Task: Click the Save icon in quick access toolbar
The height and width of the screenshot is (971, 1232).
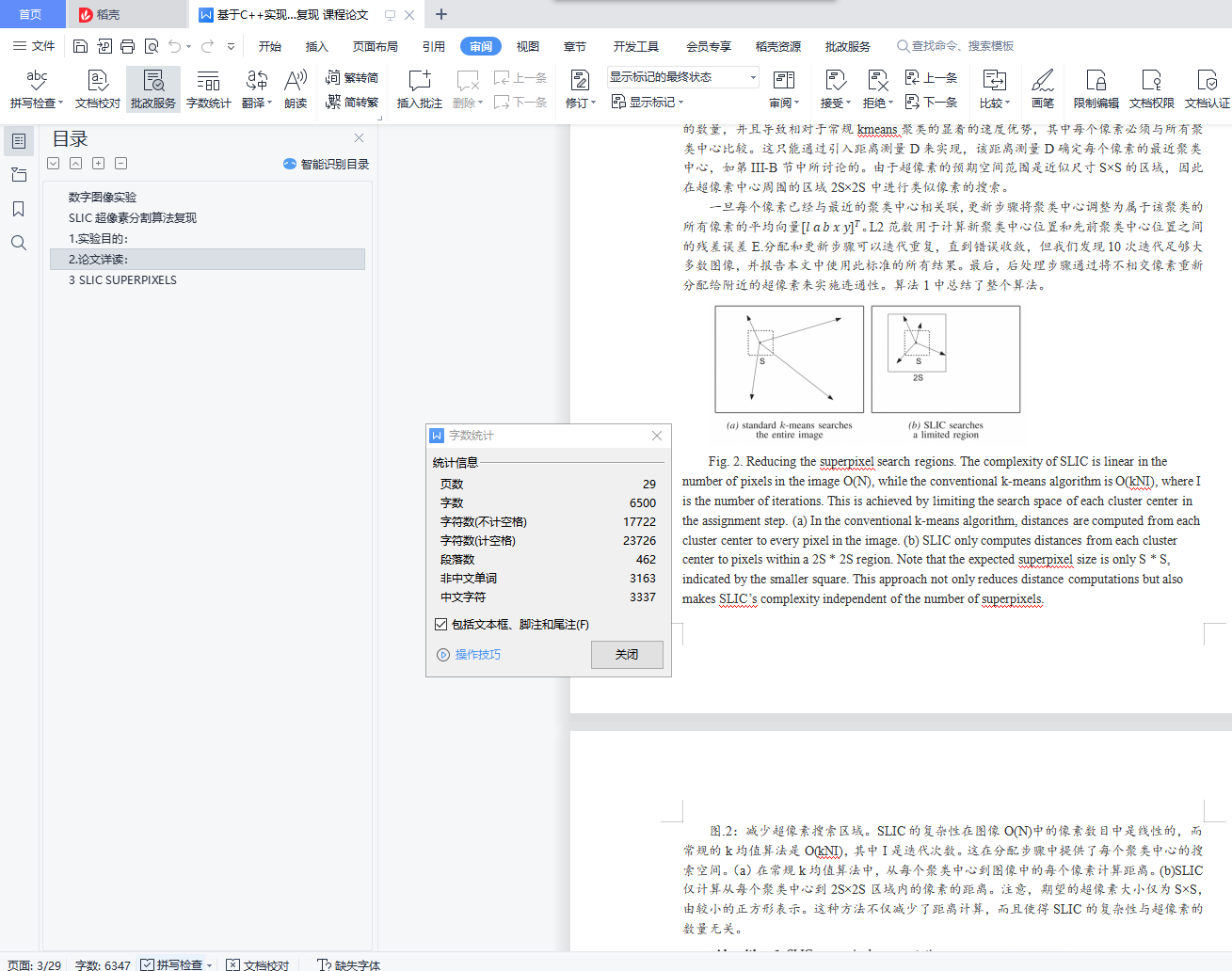Action: pyautogui.click(x=80, y=46)
